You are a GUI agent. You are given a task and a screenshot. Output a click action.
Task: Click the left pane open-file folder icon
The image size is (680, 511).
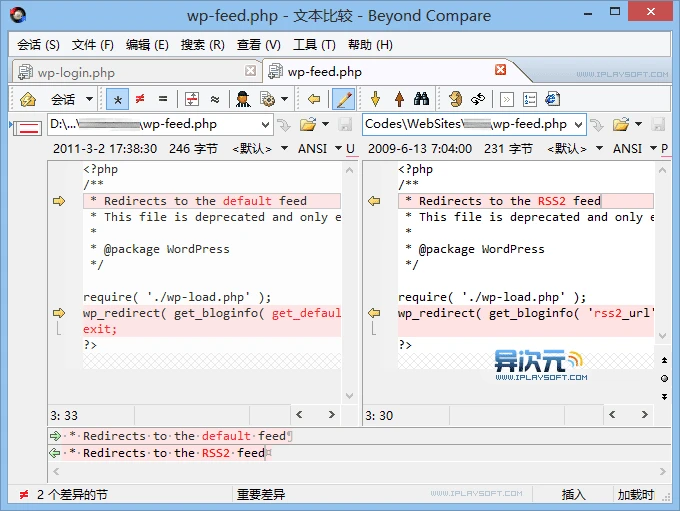(x=308, y=125)
